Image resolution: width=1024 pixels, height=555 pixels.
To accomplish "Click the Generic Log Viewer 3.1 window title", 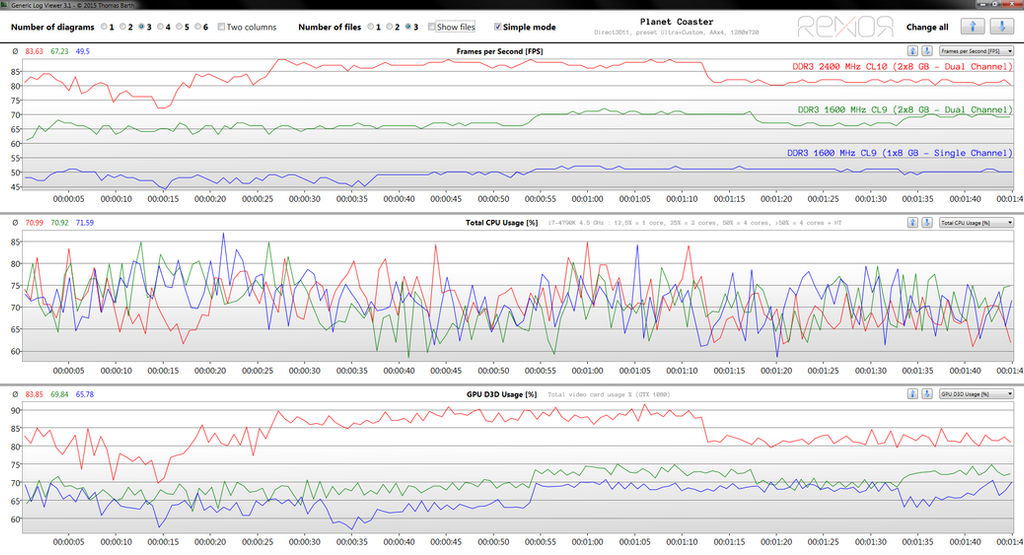I will click(x=73, y=5).
